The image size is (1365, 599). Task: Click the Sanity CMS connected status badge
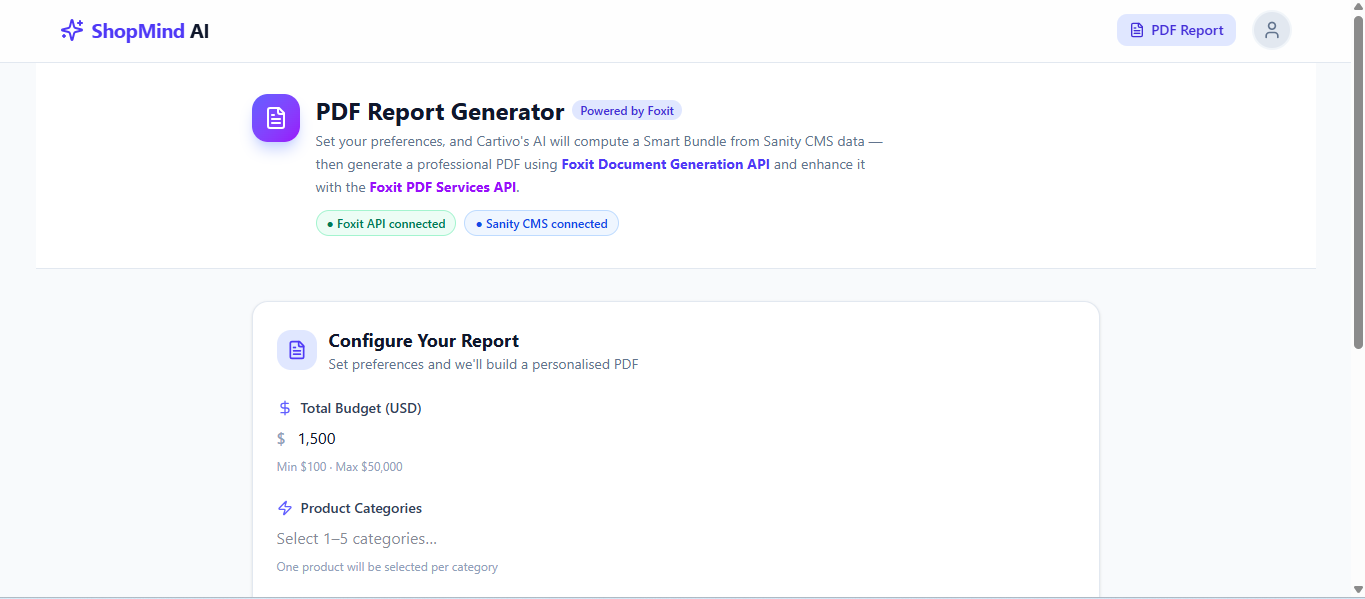pyautogui.click(x=541, y=224)
